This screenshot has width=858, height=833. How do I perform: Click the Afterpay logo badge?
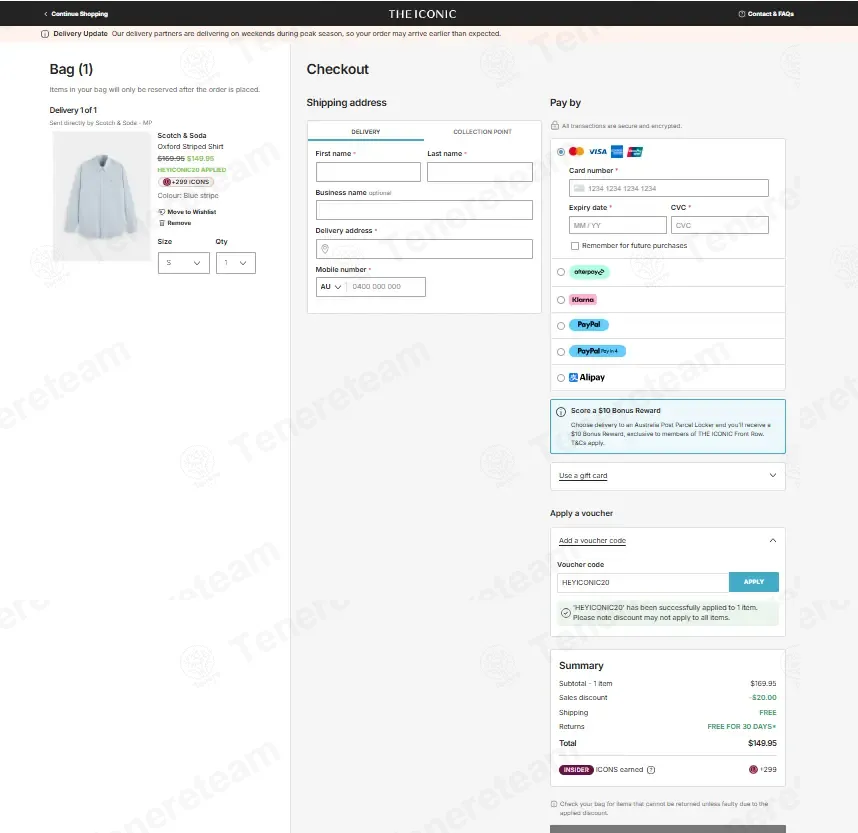589,272
